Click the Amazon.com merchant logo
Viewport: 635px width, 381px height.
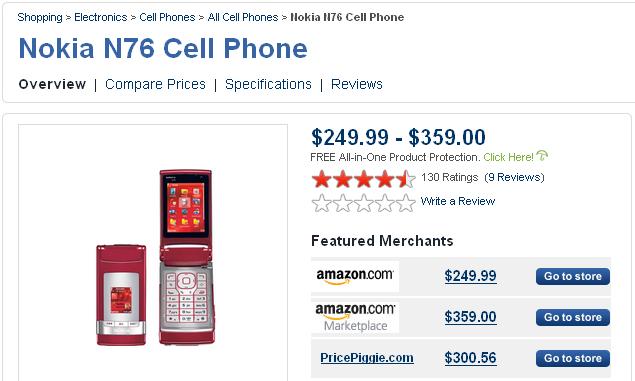pyautogui.click(x=355, y=276)
